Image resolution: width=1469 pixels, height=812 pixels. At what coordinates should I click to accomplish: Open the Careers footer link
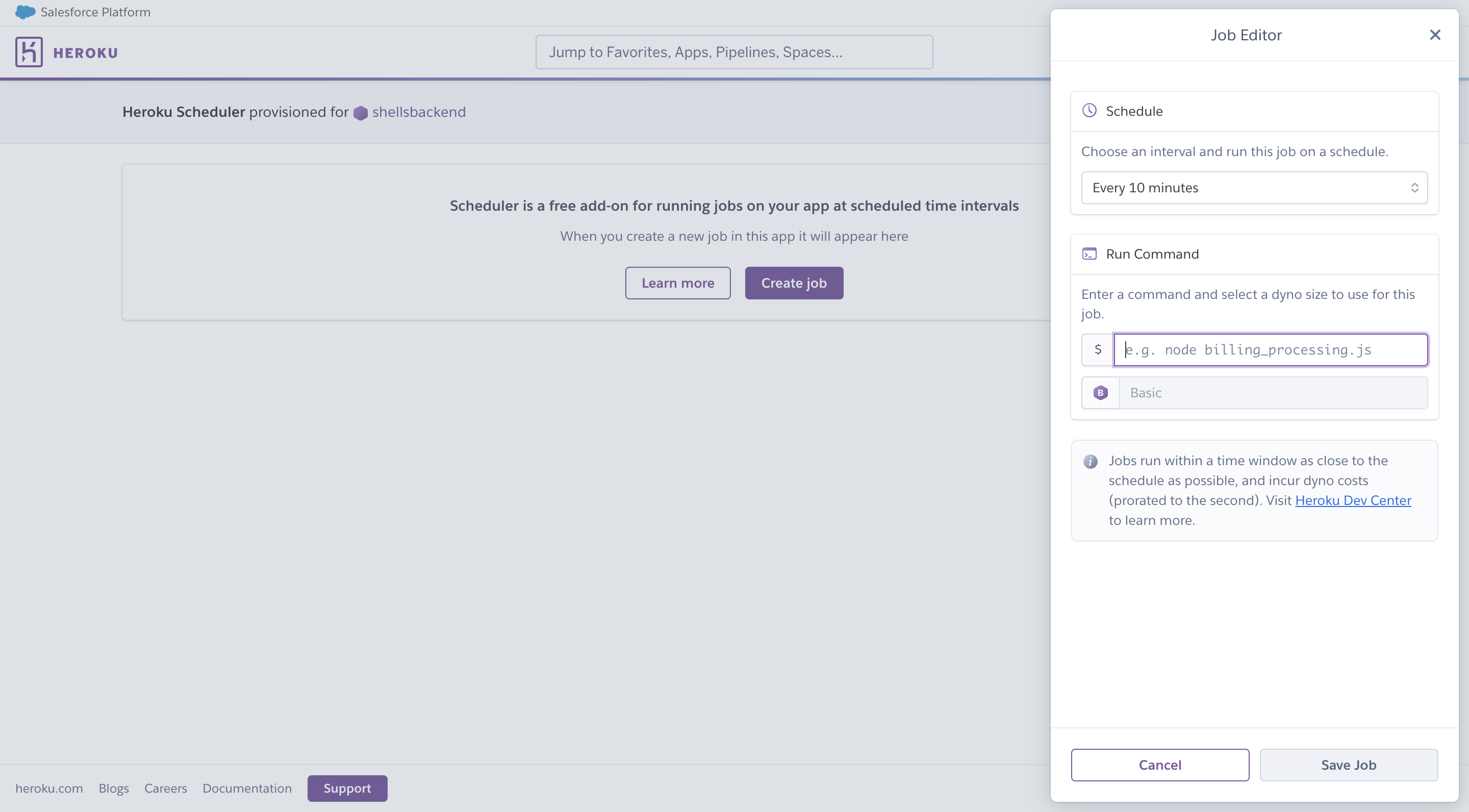165,788
